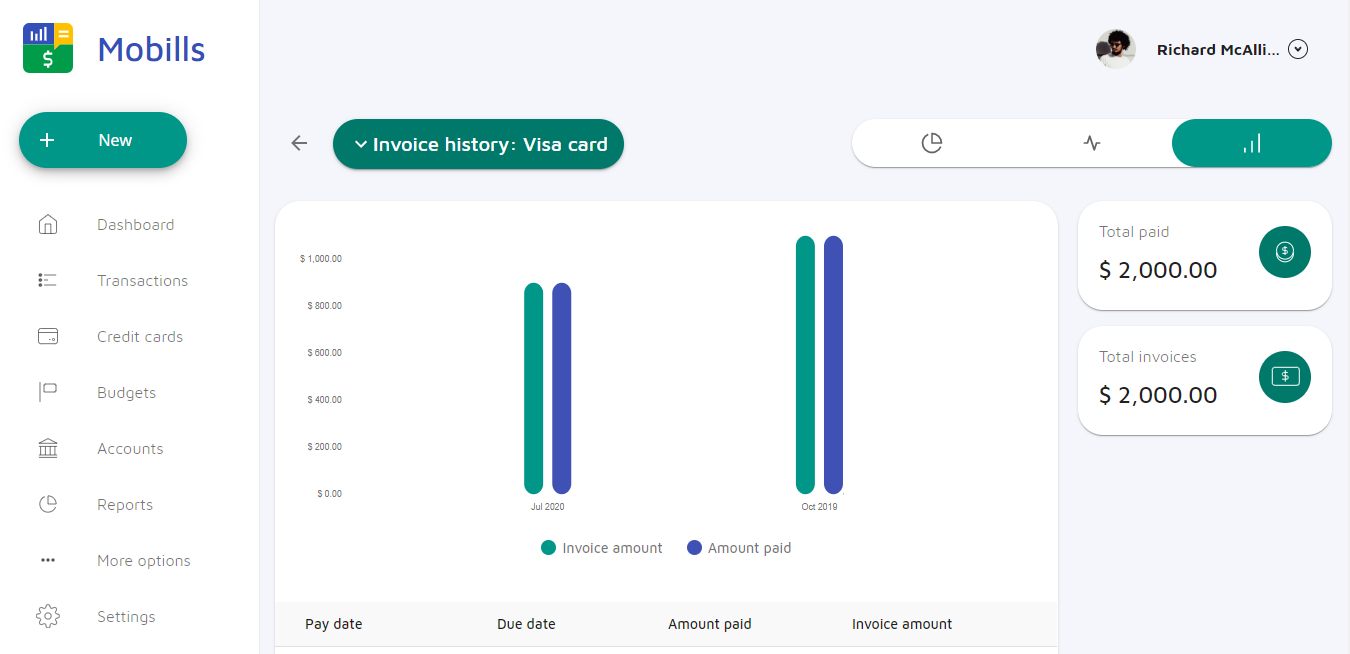Toggle the Invoice amount legend swatch
The width and height of the screenshot is (1350, 654).
click(548, 548)
